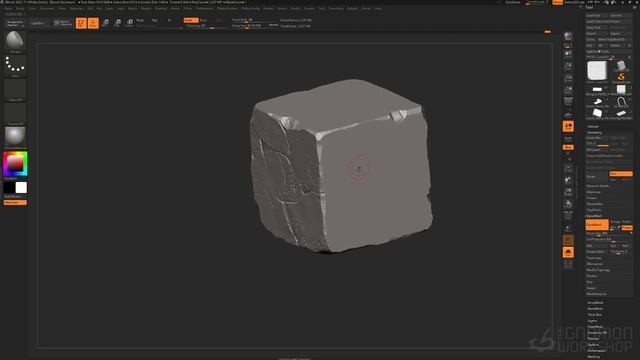Image resolution: width=640 pixels, height=360 pixels.
Task: Collapse the Subtool section
Action: tap(593, 127)
